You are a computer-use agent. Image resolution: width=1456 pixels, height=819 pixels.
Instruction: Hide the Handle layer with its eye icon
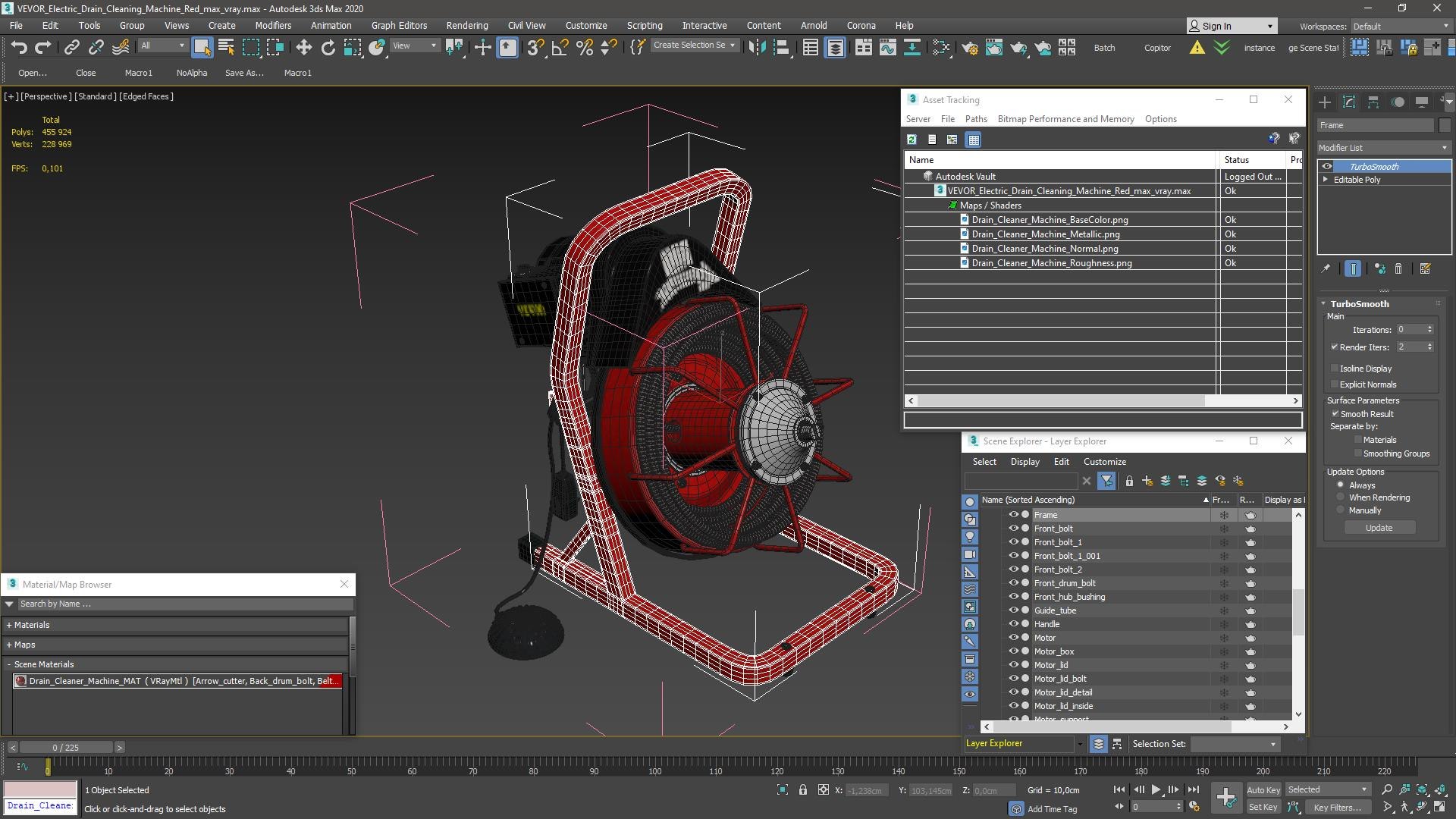click(1012, 624)
